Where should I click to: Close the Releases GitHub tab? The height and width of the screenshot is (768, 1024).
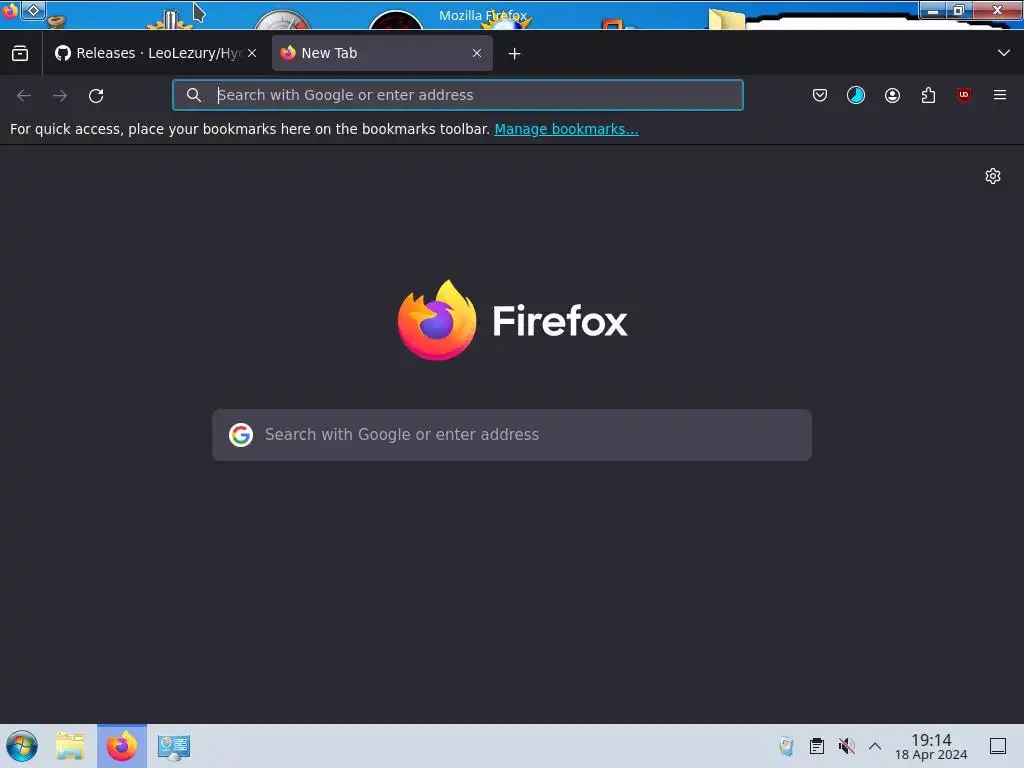point(252,54)
